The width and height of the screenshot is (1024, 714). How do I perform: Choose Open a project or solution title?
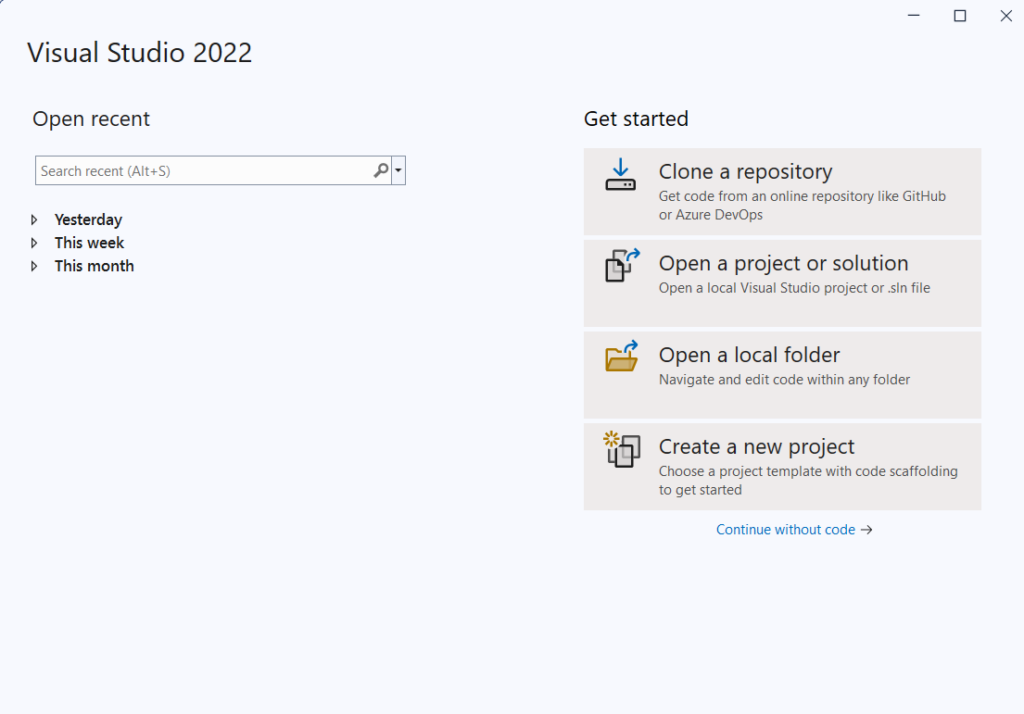[783, 263]
